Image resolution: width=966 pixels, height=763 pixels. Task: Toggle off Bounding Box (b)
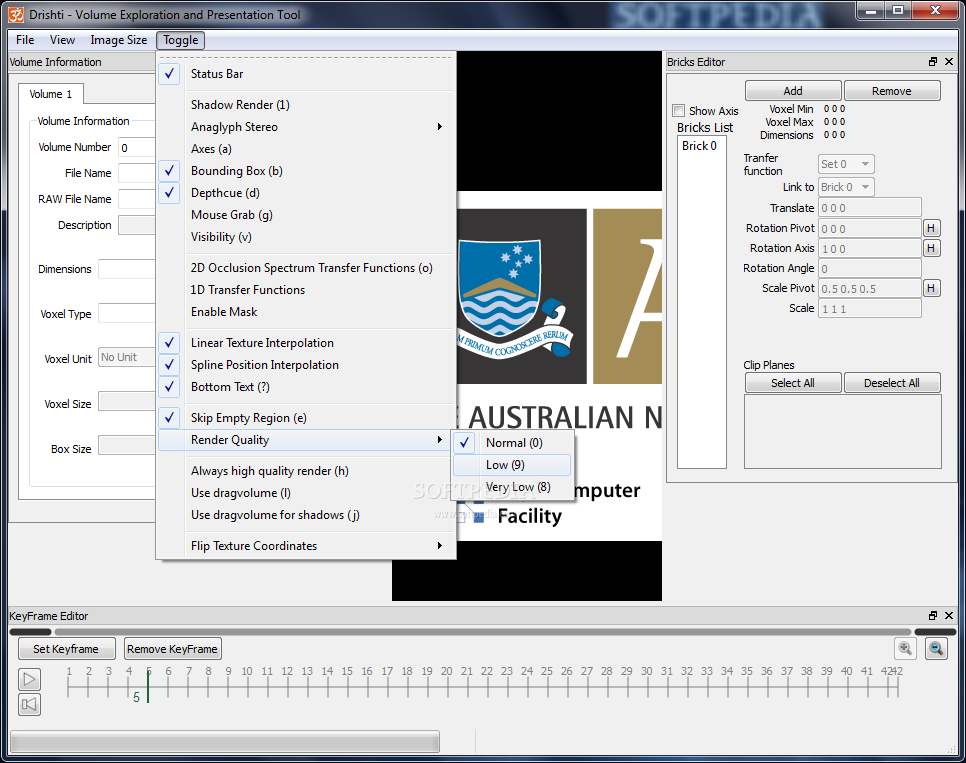coord(306,171)
